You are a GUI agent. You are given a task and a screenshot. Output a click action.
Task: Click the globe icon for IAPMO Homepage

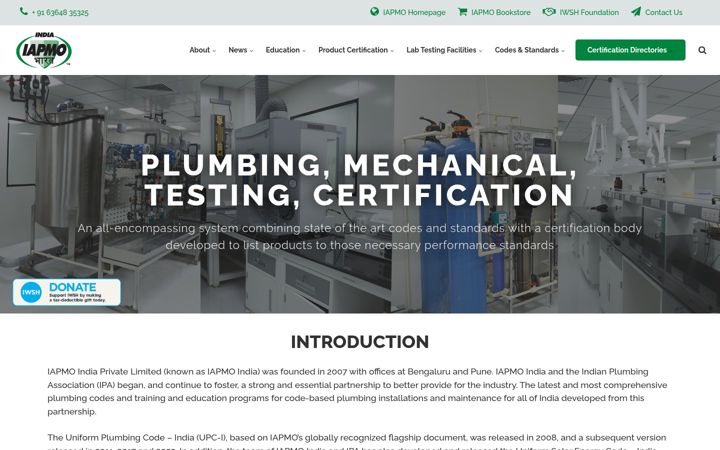tap(375, 11)
